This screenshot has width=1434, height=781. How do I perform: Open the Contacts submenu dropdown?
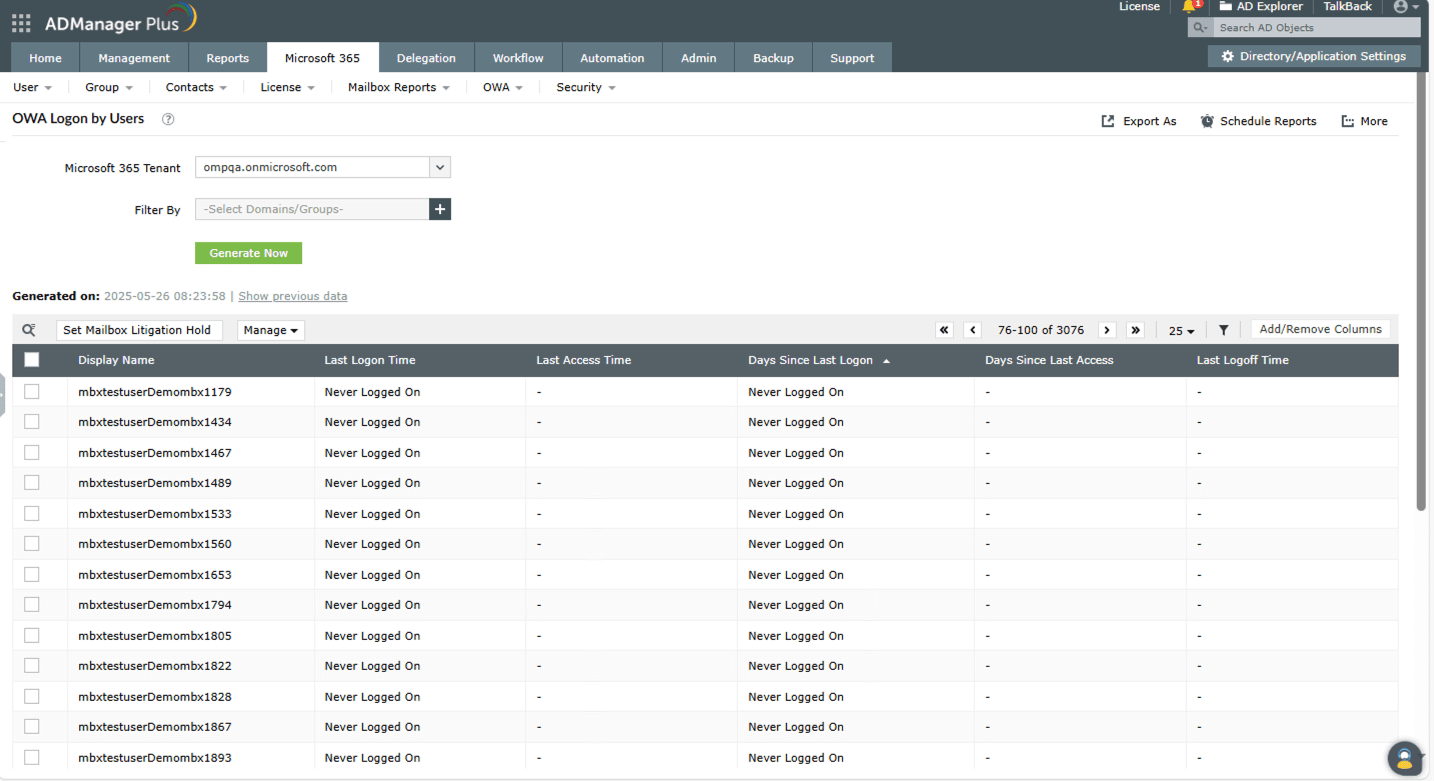pos(196,88)
